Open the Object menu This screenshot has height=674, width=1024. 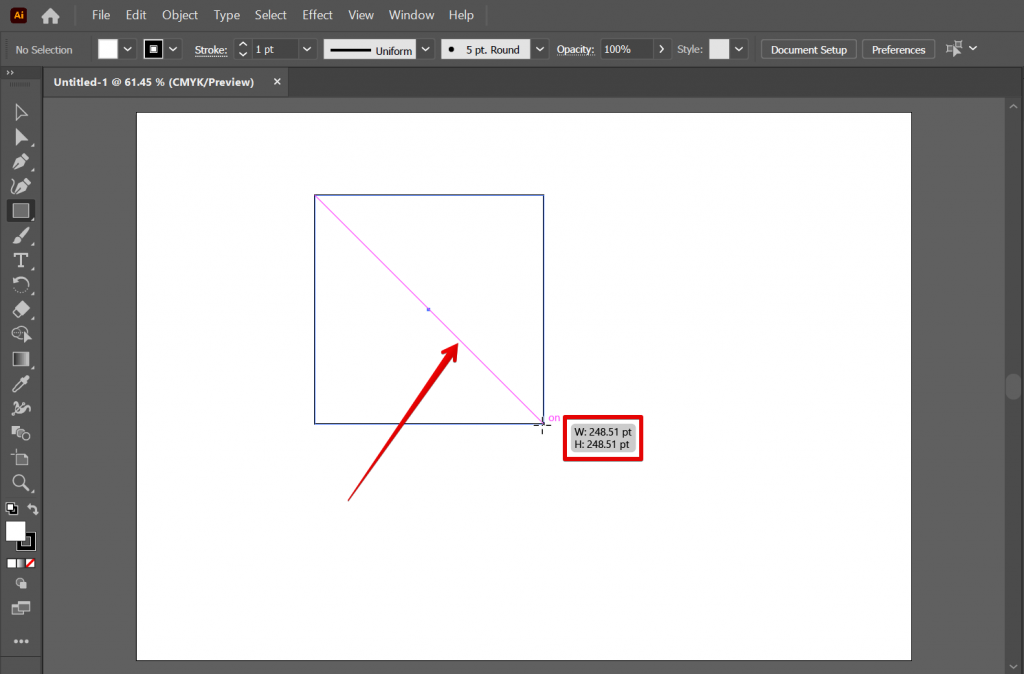coord(180,15)
